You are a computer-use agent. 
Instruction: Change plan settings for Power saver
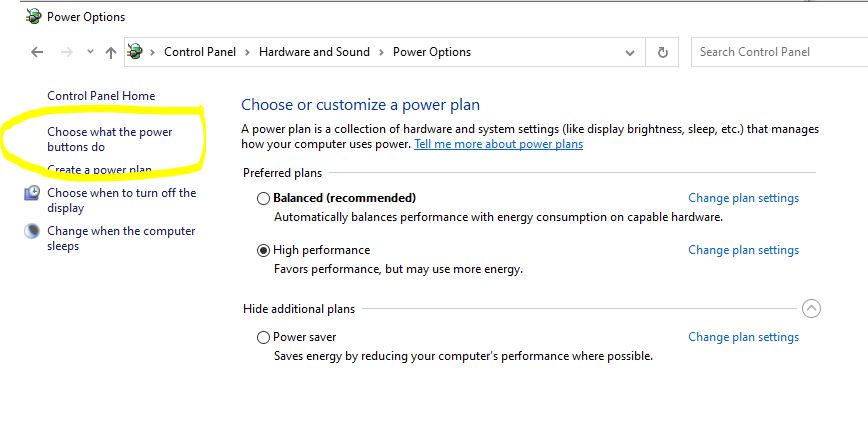pyautogui.click(x=743, y=337)
